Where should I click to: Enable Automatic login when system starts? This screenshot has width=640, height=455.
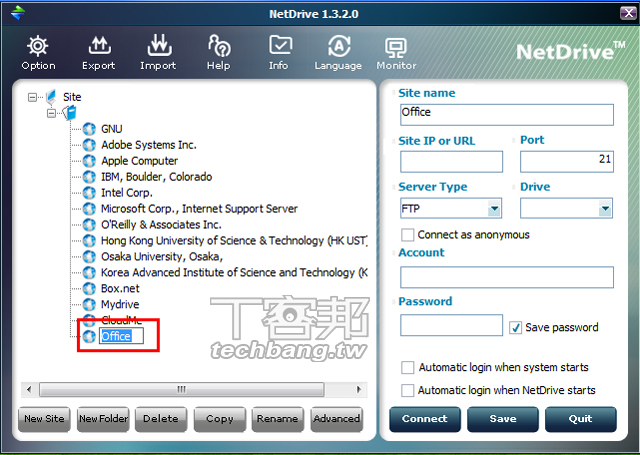pos(407,367)
